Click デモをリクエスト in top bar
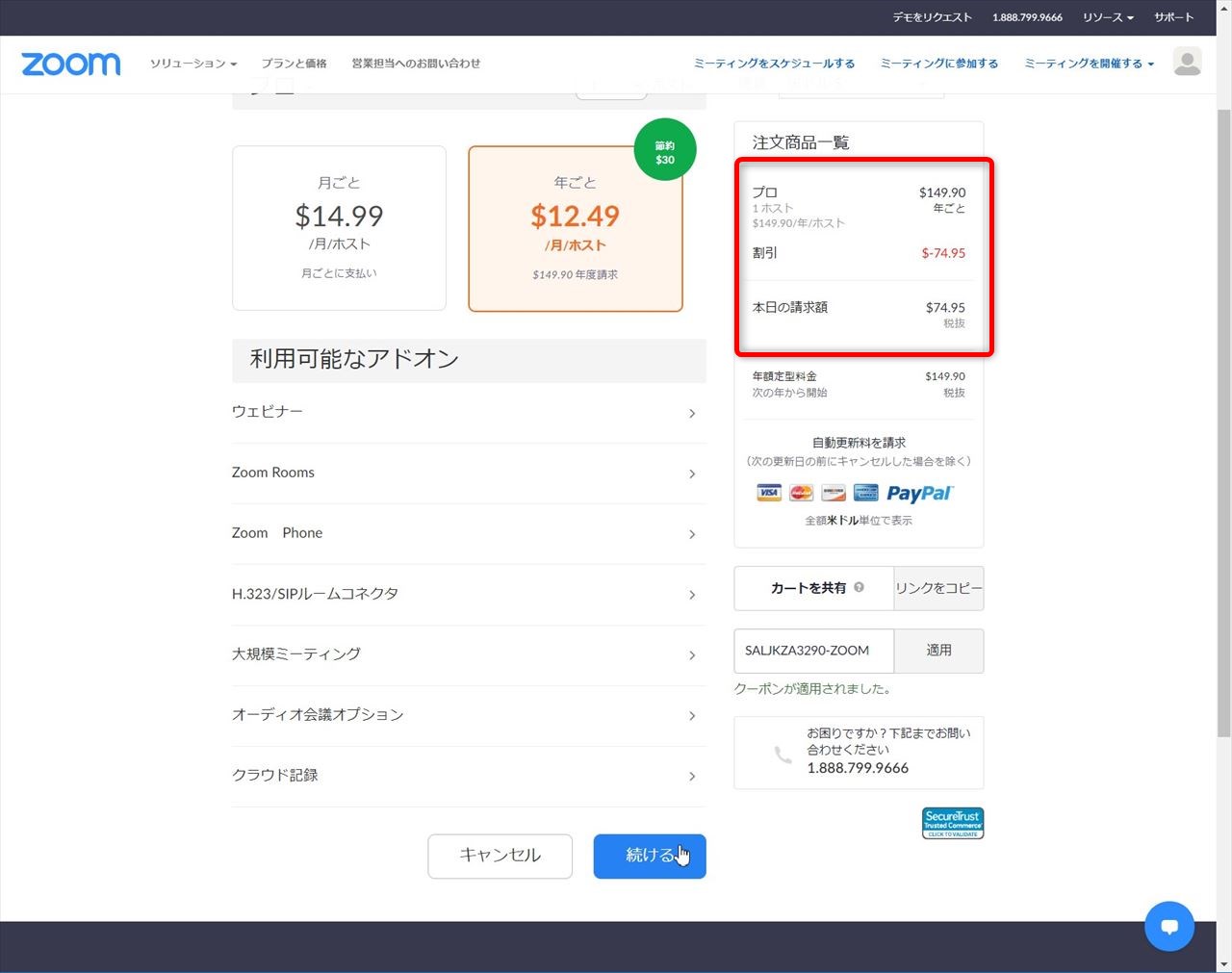Image resolution: width=1232 pixels, height=973 pixels. coord(932,17)
